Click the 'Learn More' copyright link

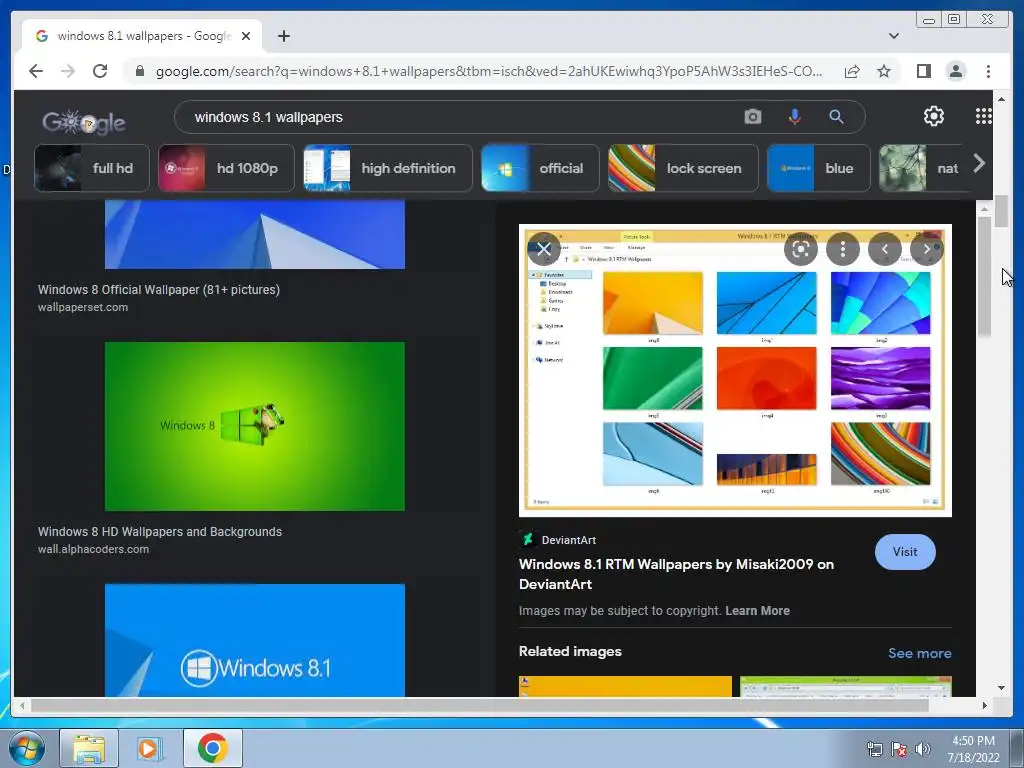tap(757, 611)
